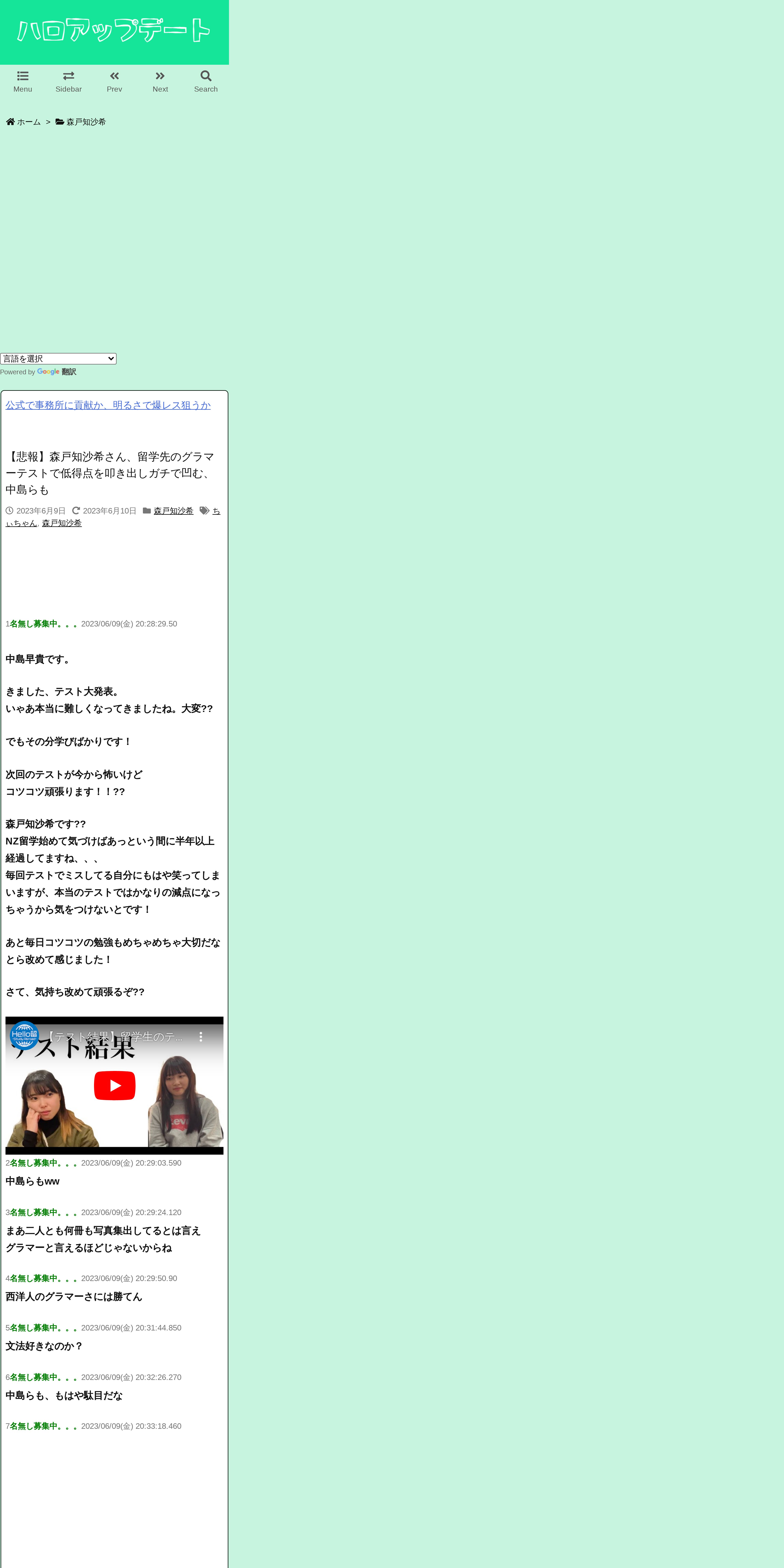The width and height of the screenshot is (784, 1568).
Task: Click timestamp 2023/06/09(金) 20:28:29.50
Action: (129, 624)
